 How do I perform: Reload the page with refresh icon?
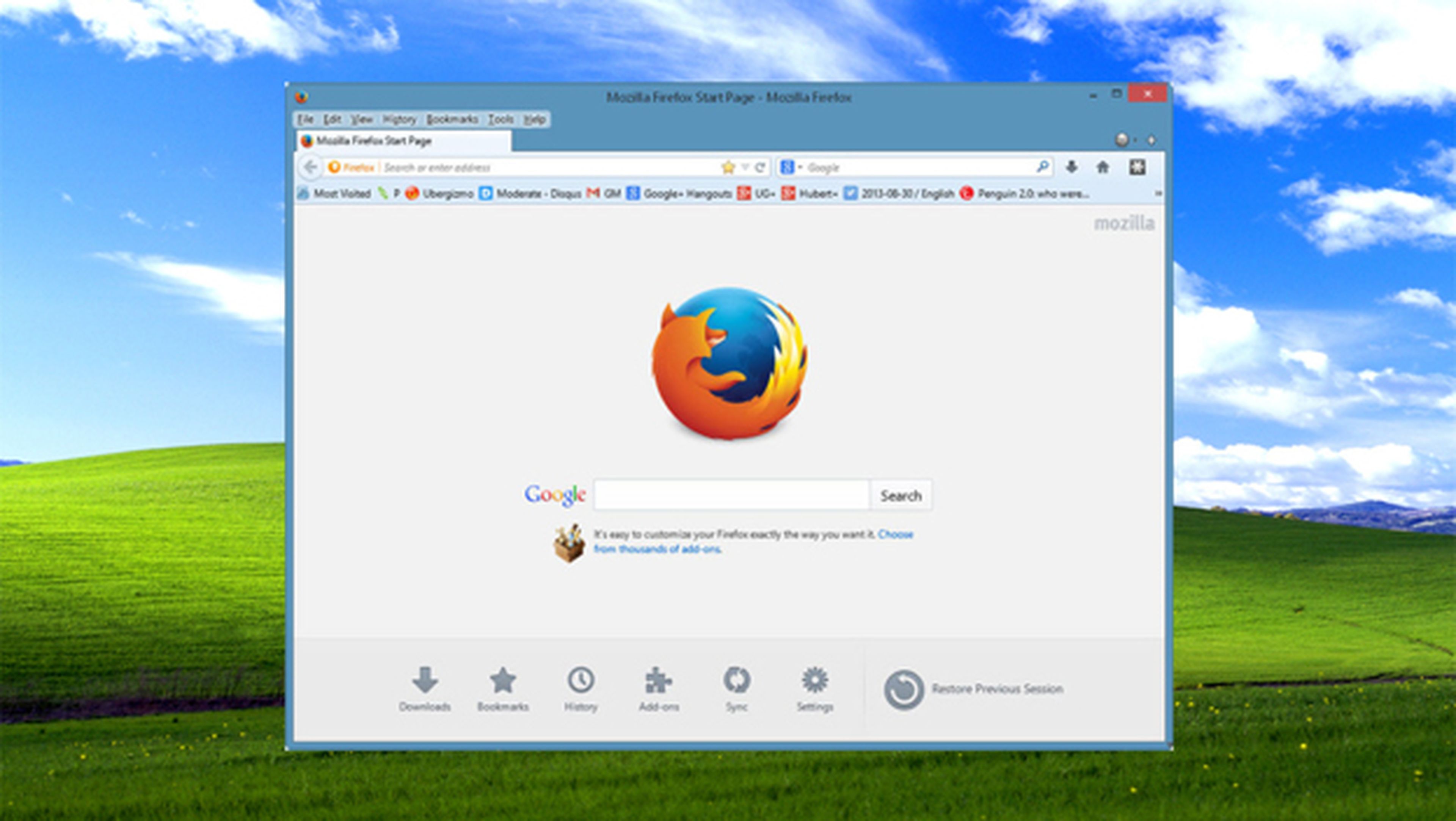pyautogui.click(x=760, y=167)
